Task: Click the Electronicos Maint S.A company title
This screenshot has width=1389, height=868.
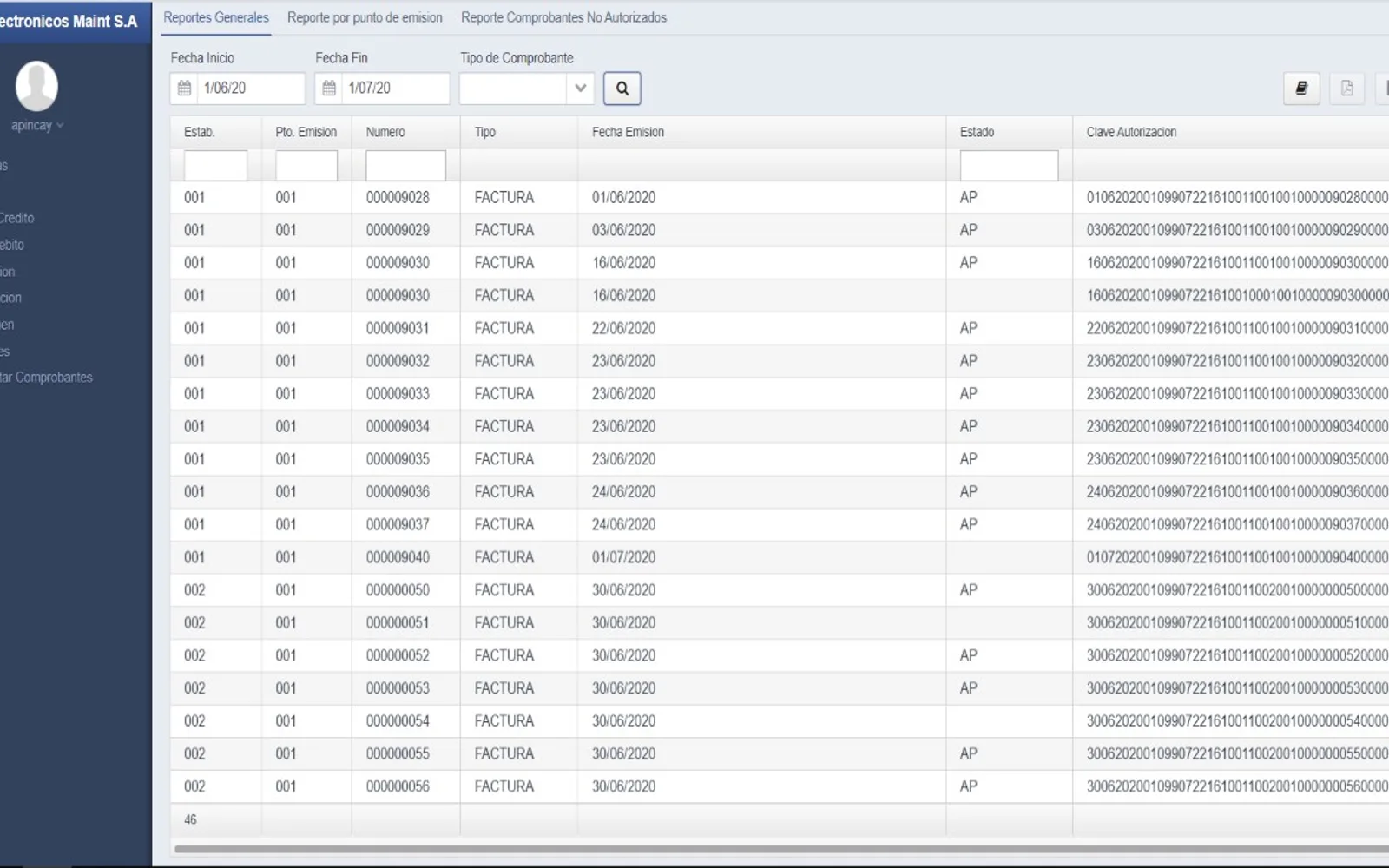Action: [x=69, y=22]
